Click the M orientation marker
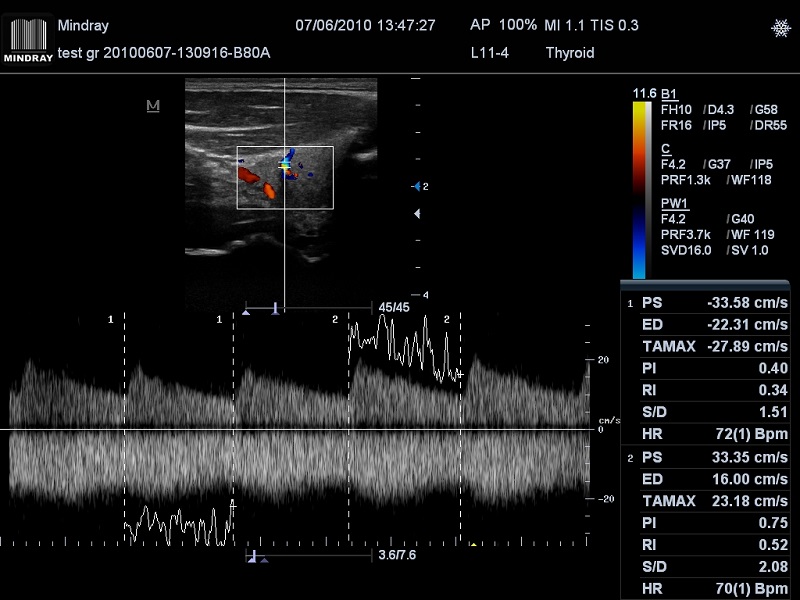 click(153, 105)
